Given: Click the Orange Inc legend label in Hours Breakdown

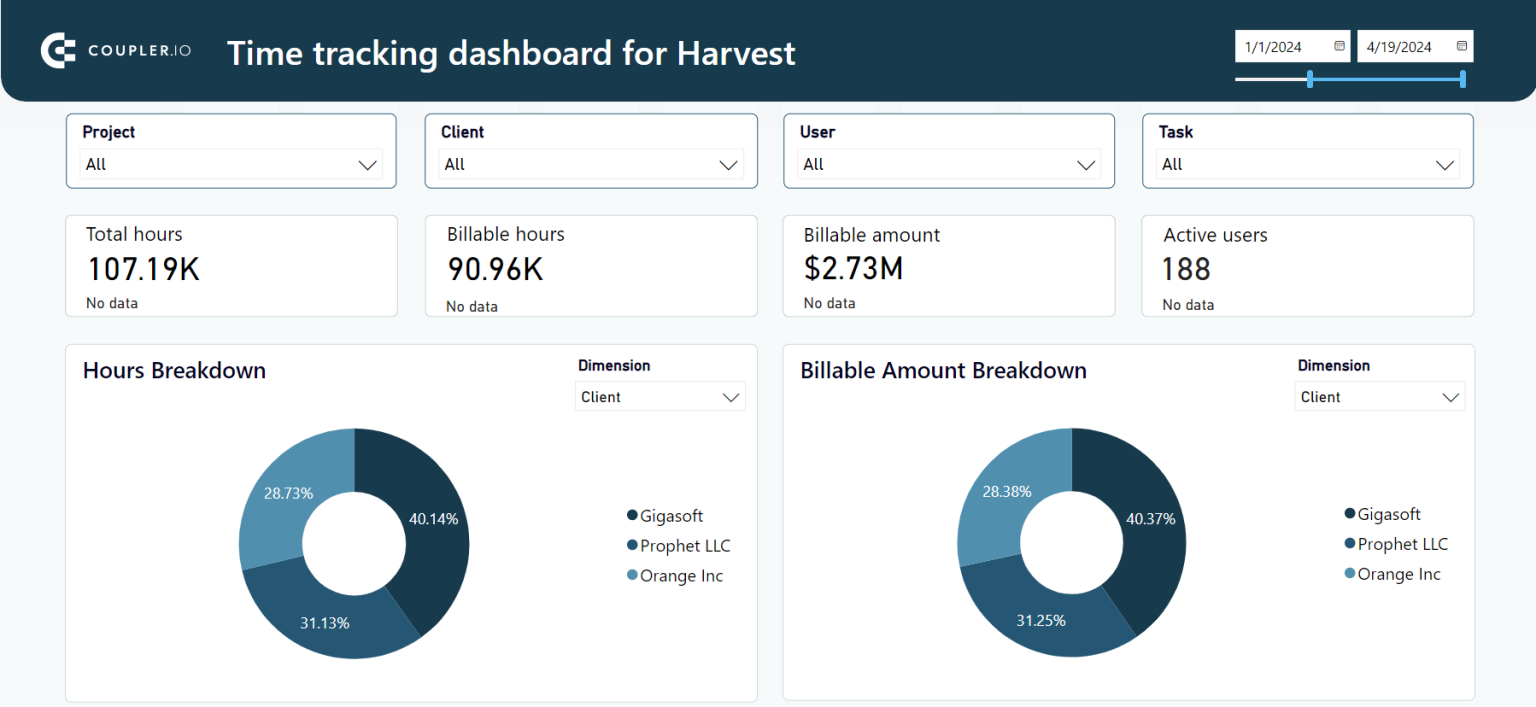Looking at the screenshot, I should 682,576.
